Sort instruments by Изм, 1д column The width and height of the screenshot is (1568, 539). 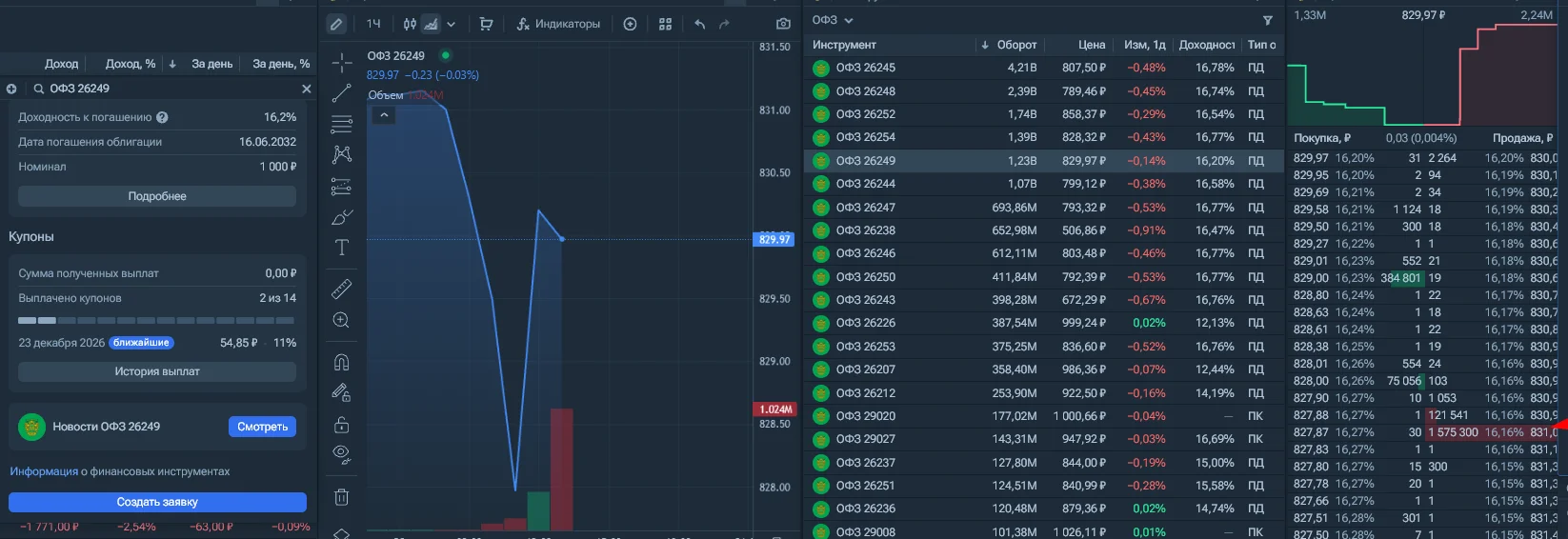[1144, 45]
